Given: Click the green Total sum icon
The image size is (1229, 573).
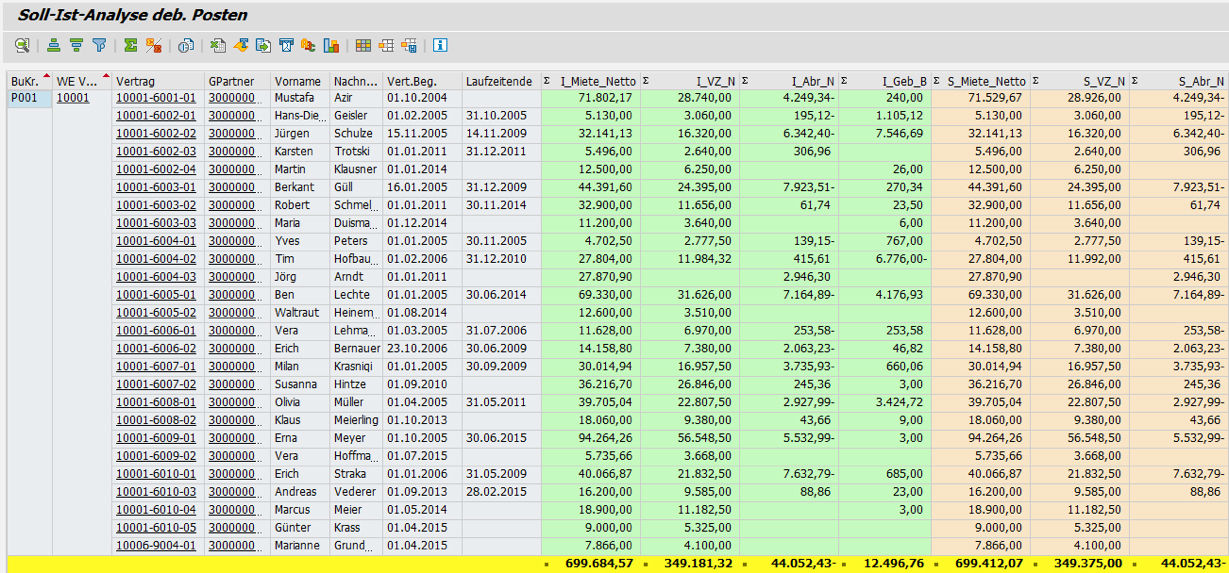Looking at the screenshot, I should tap(131, 45).
